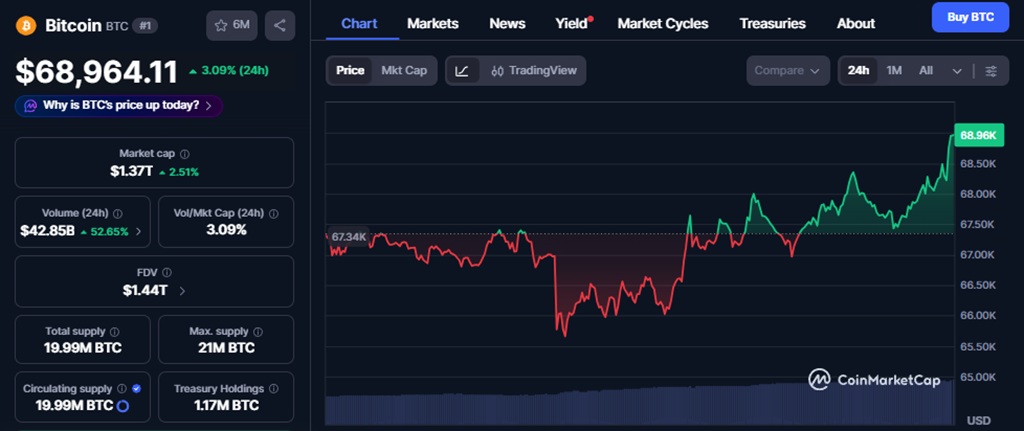Screen dimensions: 1024x431
Task: Select the All time range
Action: pyautogui.click(x=926, y=71)
